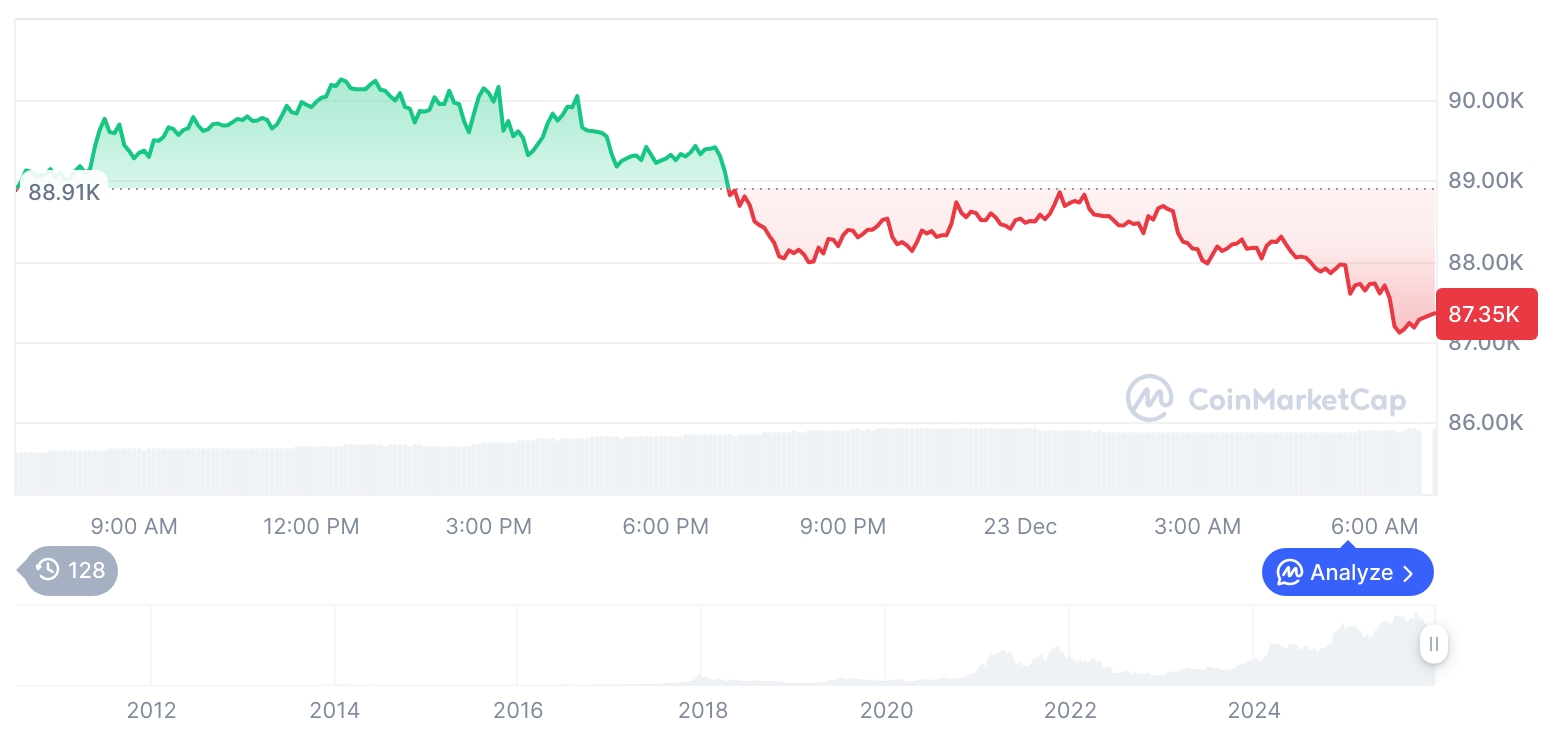Screen dimensions: 1566x732
Task: Click the 23 Dec date axis label
Action: click(1020, 526)
